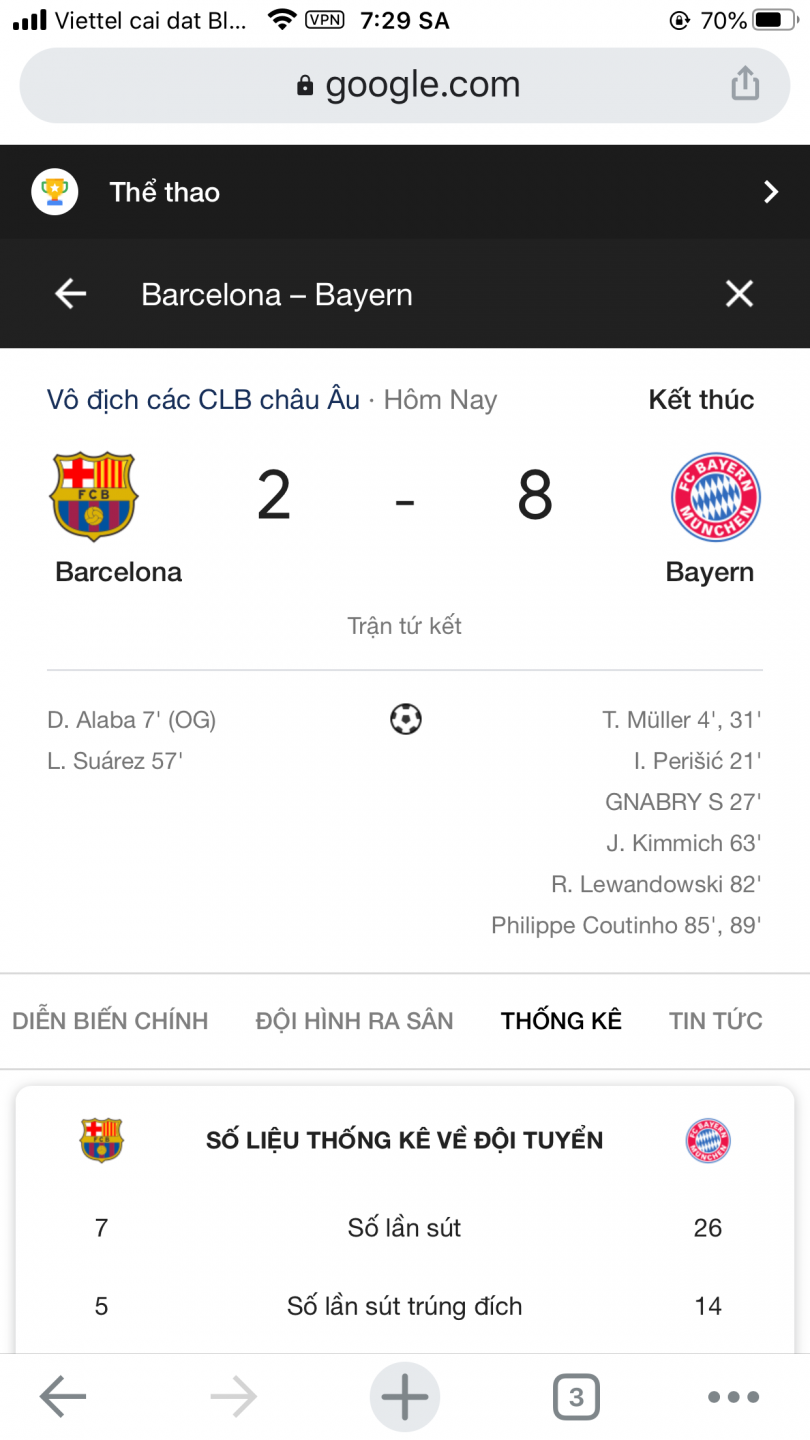Switch to the ĐỘI HÌNH RA SÂN tab

pyautogui.click(x=354, y=1021)
